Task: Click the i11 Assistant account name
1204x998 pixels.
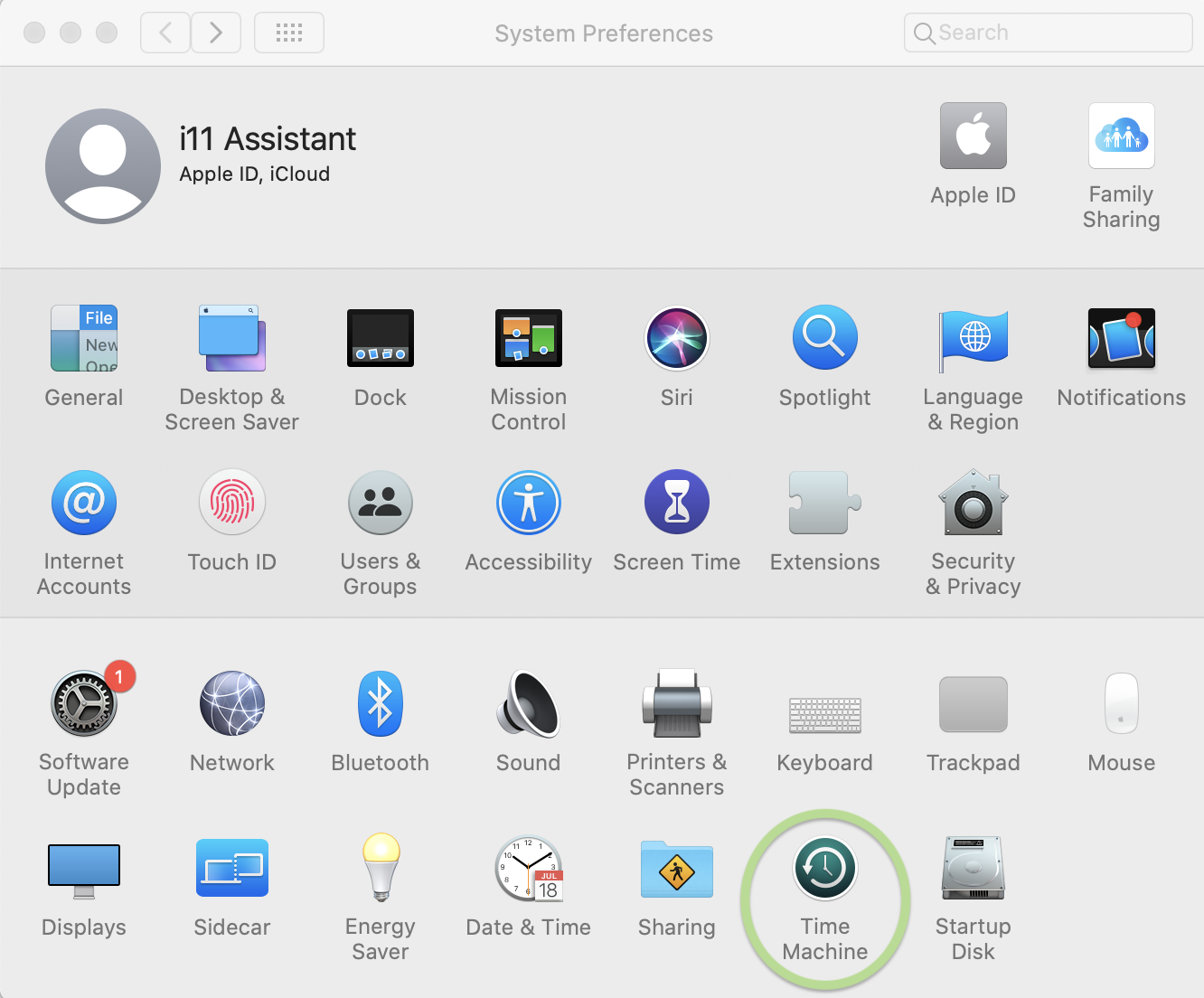Action: pyautogui.click(x=268, y=138)
